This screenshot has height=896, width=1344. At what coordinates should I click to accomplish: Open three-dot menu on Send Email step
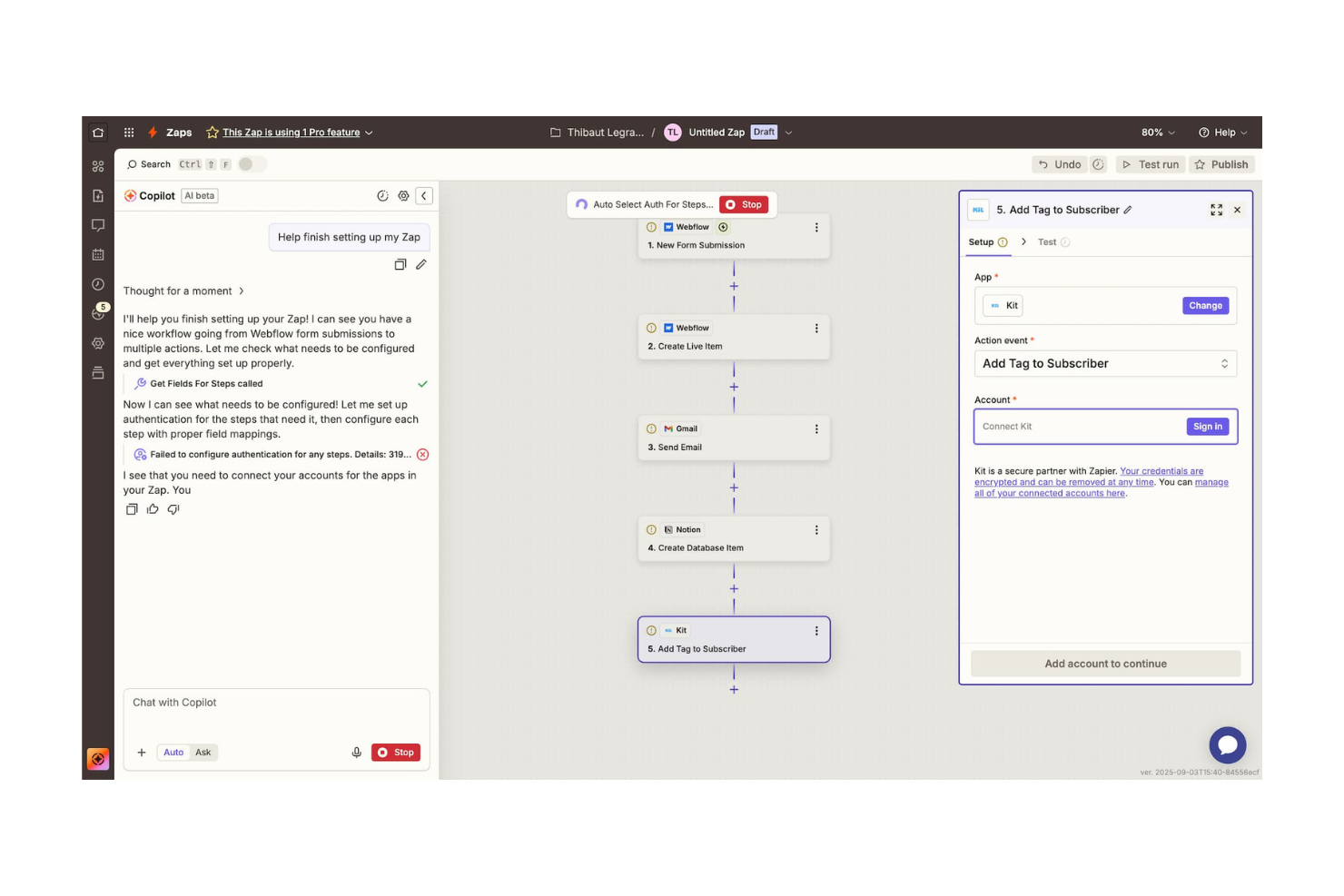click(816, 429)
